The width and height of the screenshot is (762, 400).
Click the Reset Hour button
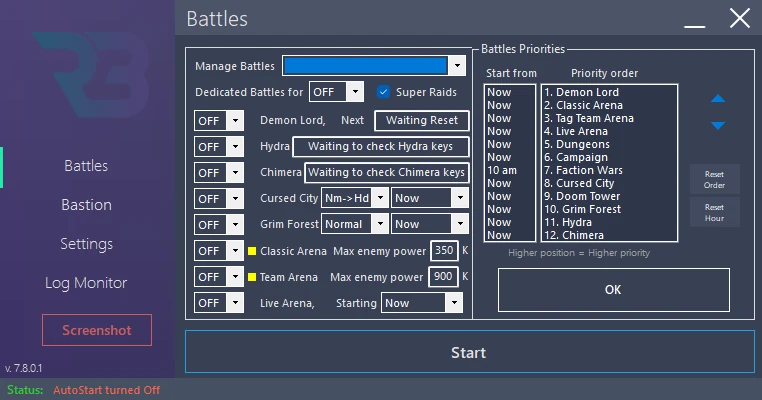pos(714,212)
